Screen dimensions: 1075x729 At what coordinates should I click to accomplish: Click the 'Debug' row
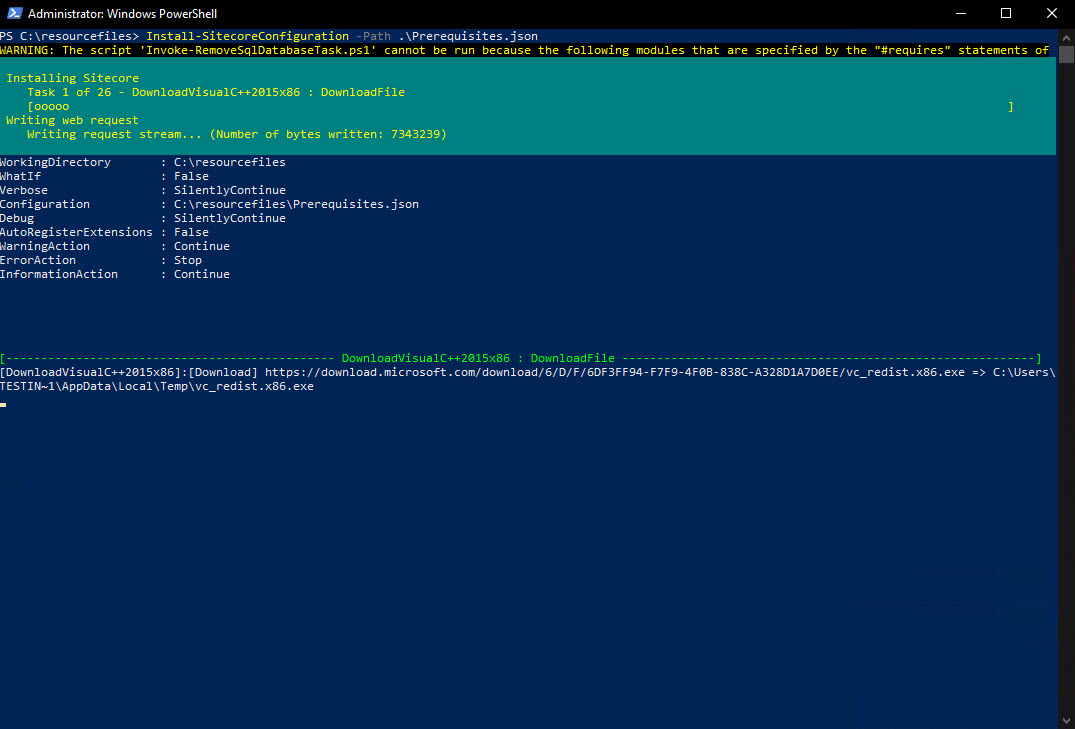(143, 218)
